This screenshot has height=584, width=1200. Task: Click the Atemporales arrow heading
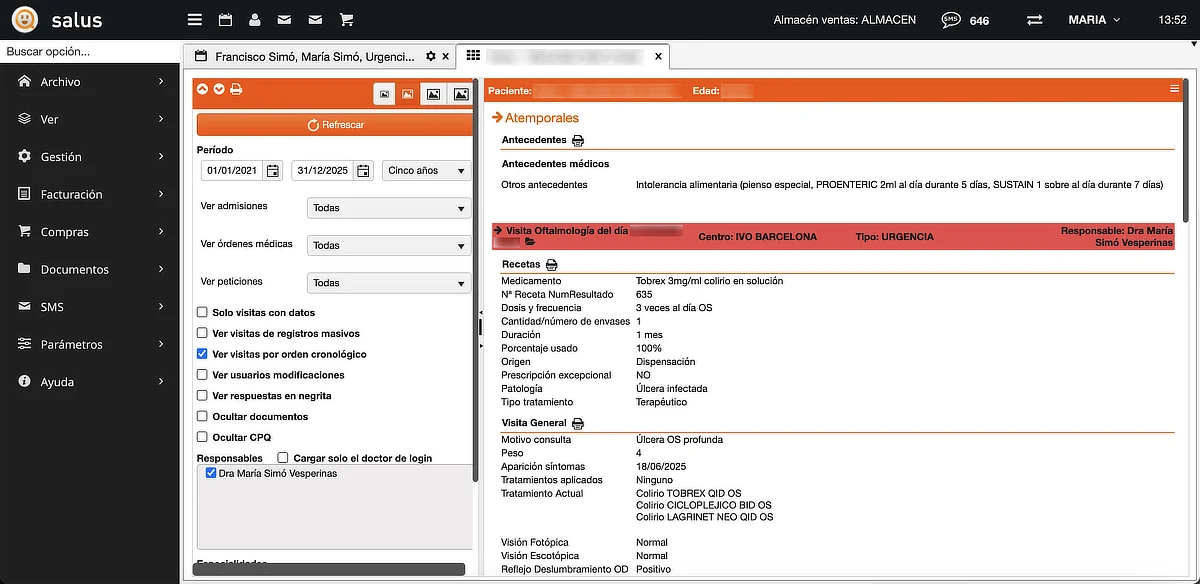click(x=536, y=118)
